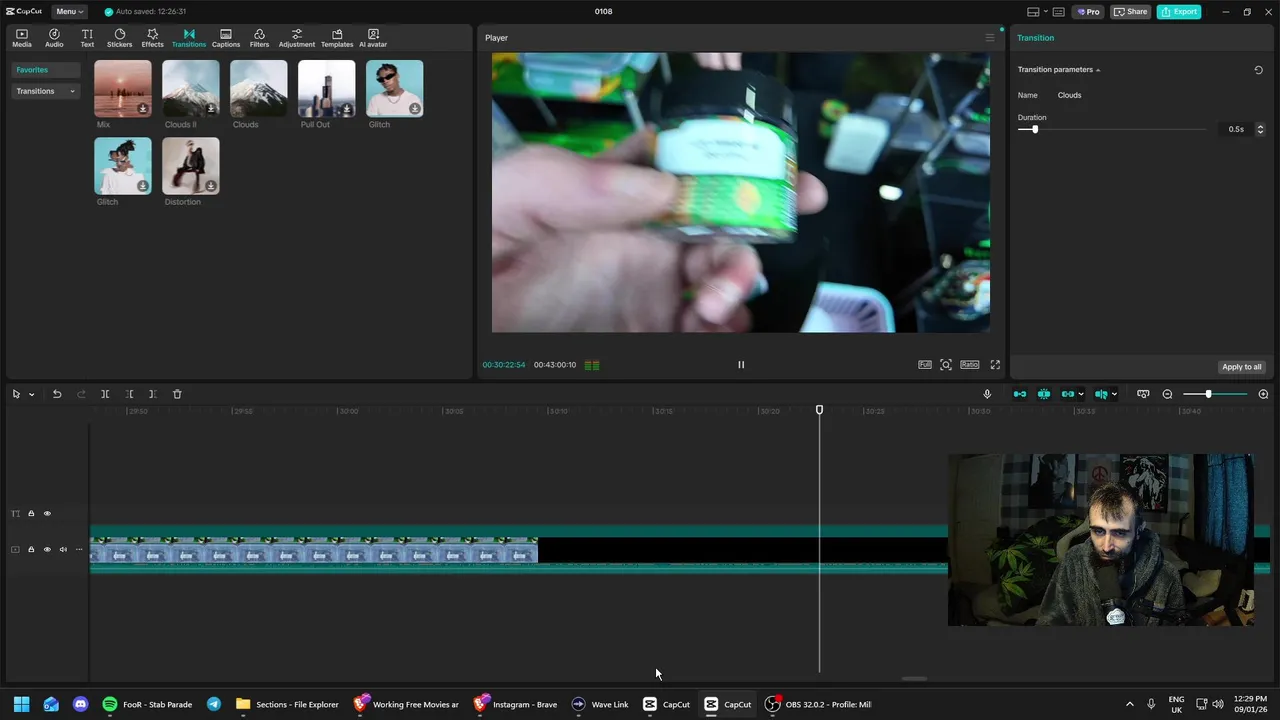Select the pointer selection tool
This screenshot has width=1280, height=720.
(16, 394)
